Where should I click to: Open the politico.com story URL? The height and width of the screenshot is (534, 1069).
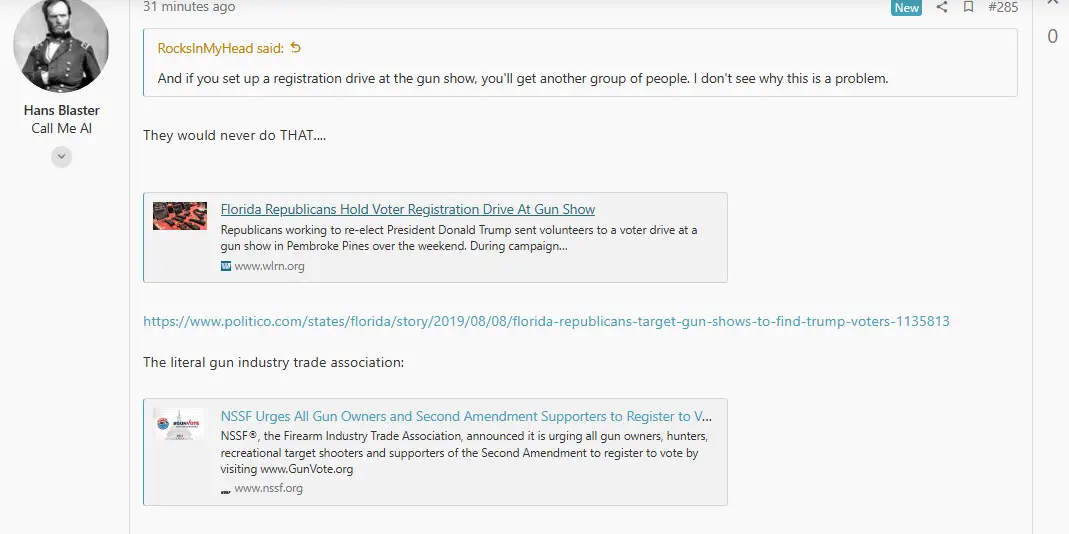[546, 322]
